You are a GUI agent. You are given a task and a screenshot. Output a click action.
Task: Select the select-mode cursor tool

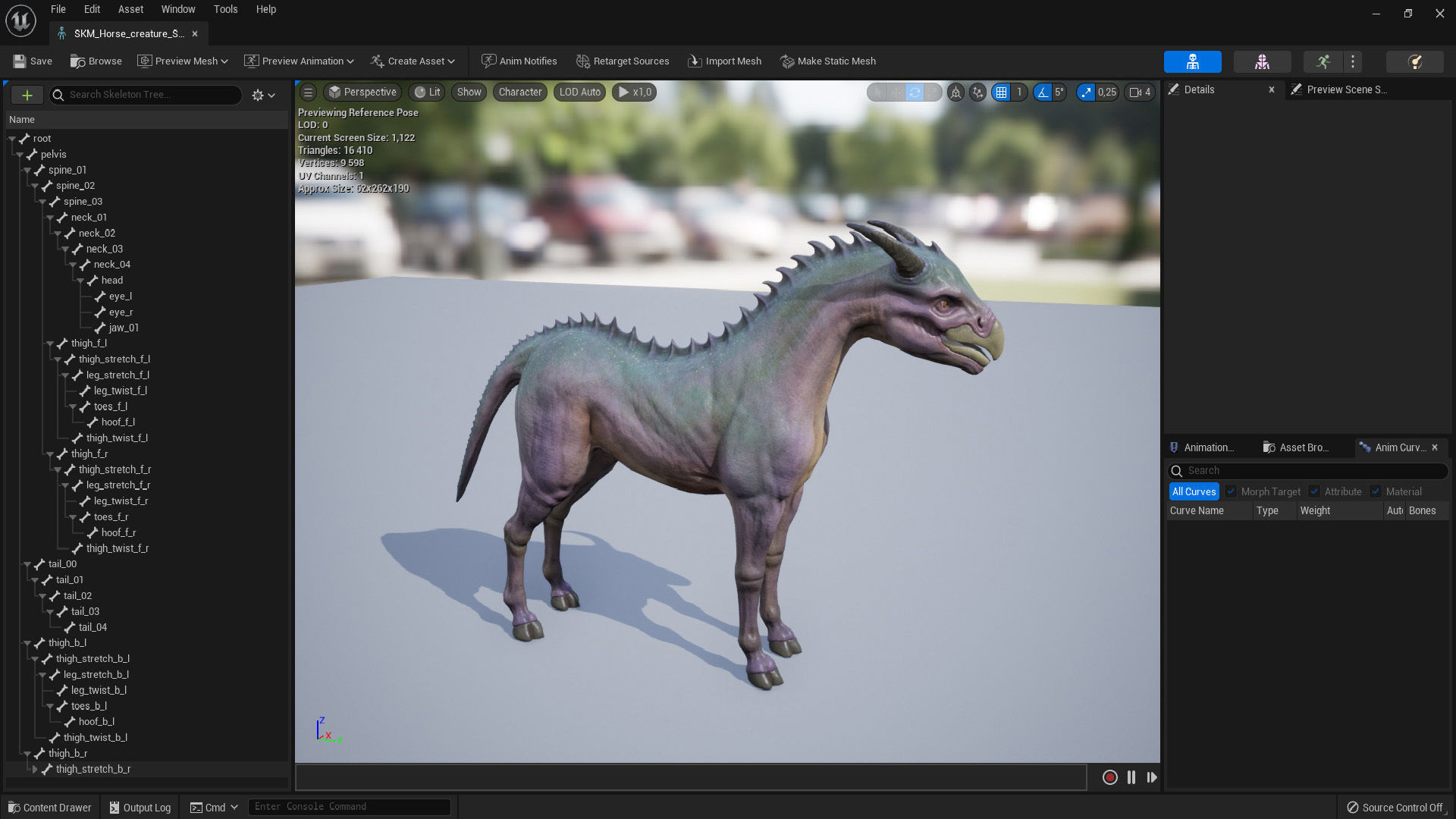(x=877, y=92)
